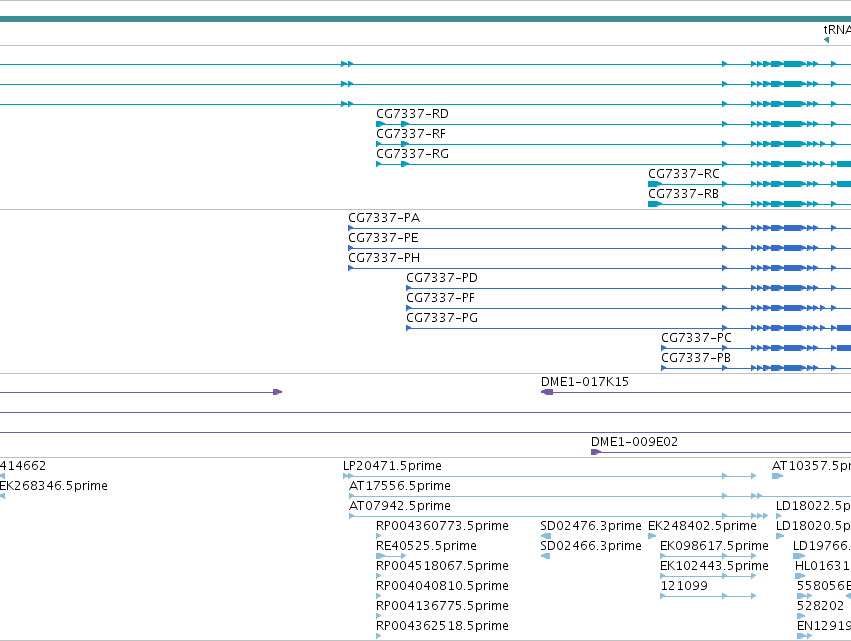
Task: Click the RP004040810.5prime EST label
Action: (x=442, y=587)
